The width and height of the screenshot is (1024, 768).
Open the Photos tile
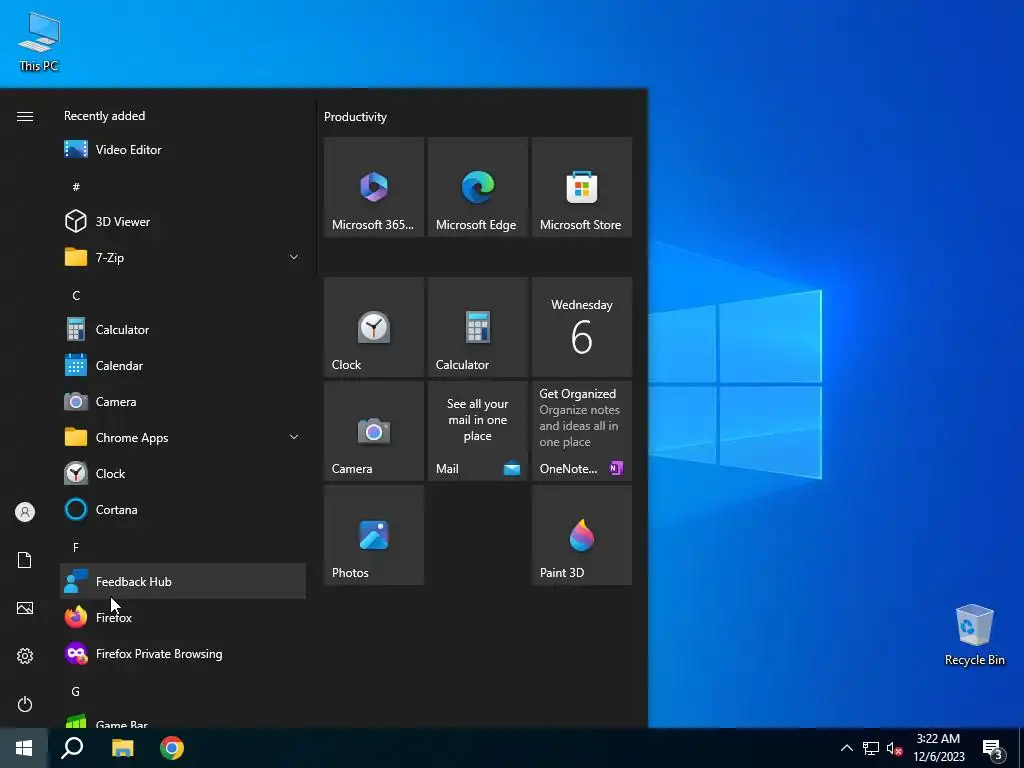(x=374, y=535)
